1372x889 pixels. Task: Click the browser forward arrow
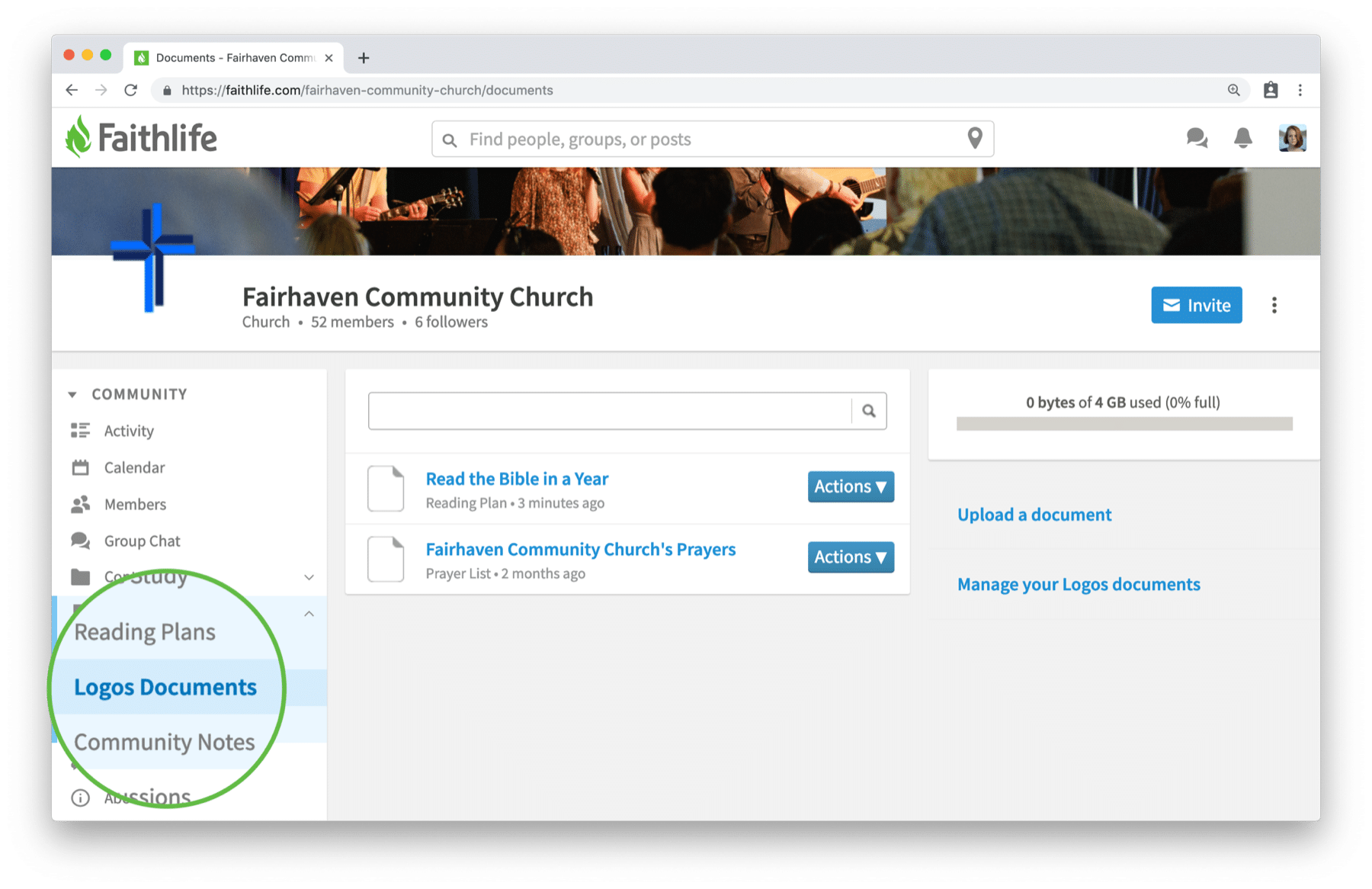101,90
